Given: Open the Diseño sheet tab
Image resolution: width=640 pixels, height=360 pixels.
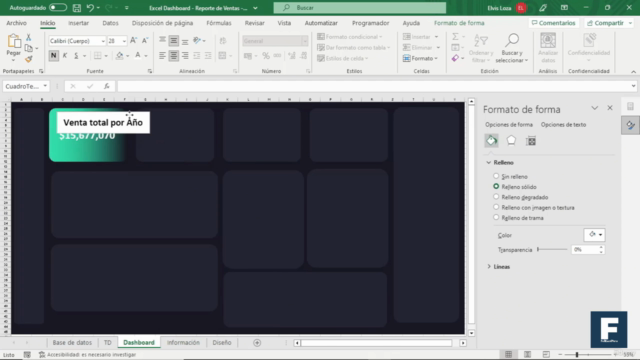Looking at the screenshot, I should (x=222, y=342).
